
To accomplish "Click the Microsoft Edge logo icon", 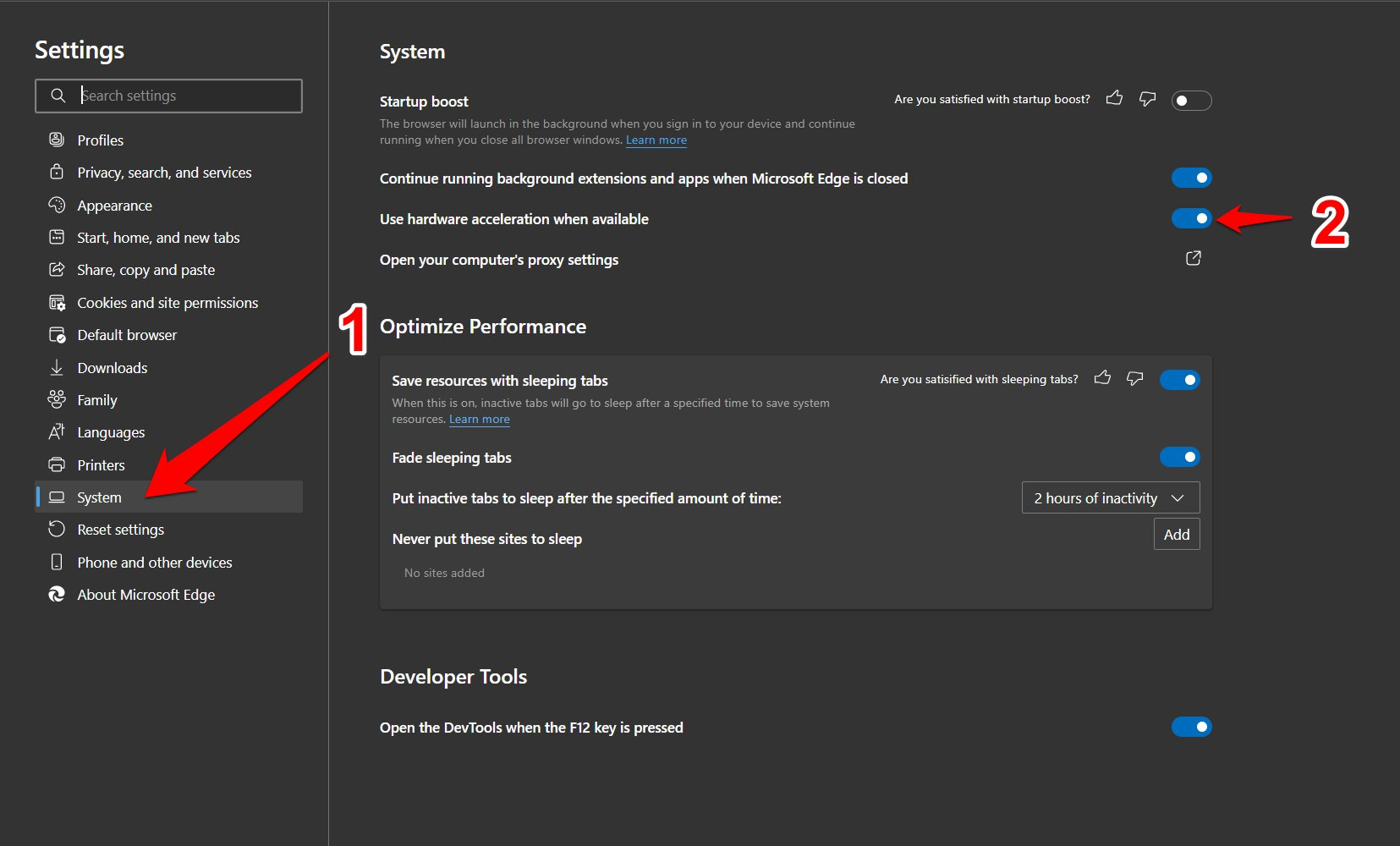I will [57, 594].
